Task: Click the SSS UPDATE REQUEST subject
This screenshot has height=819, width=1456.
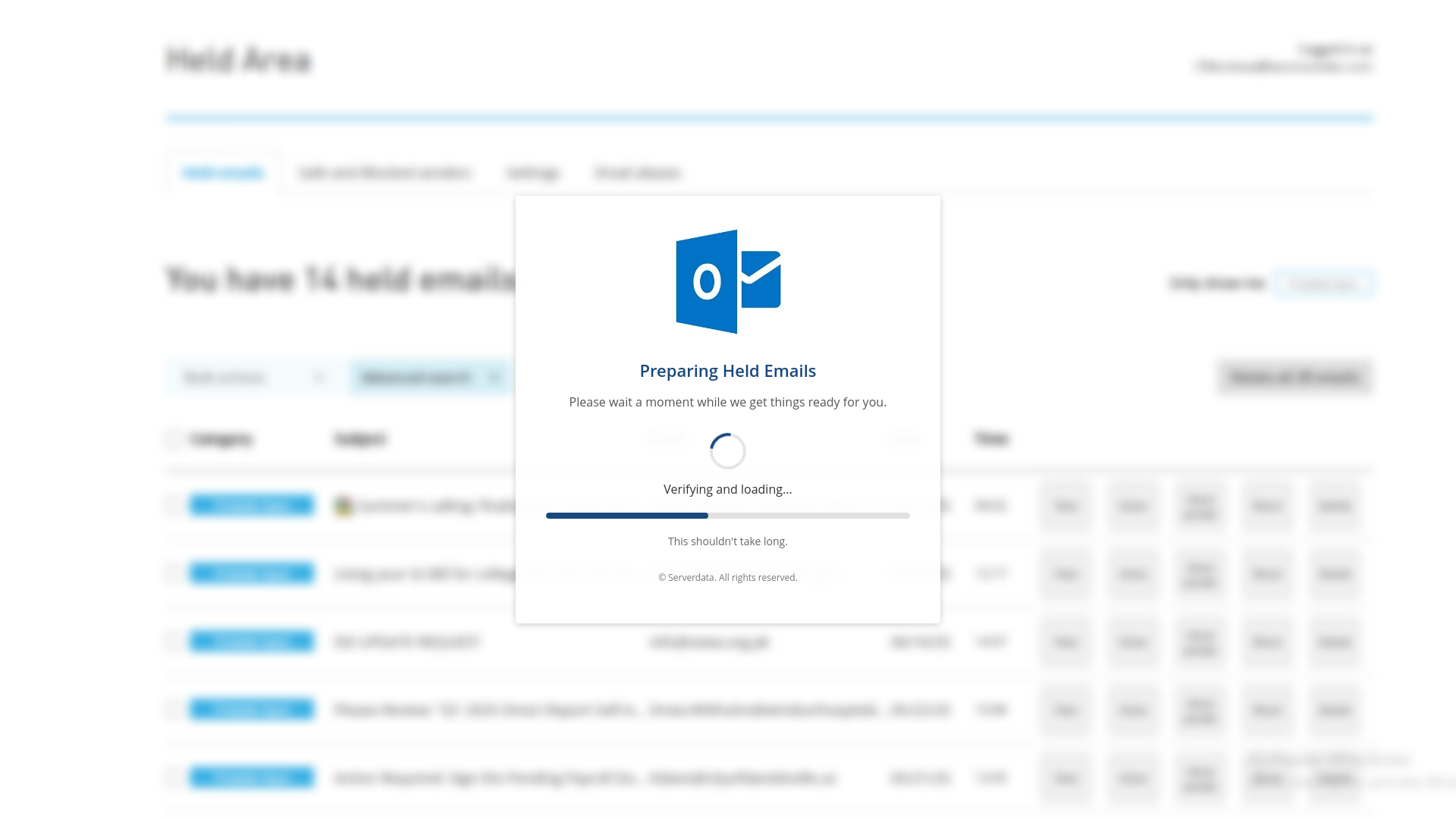Action: [407, 642]
